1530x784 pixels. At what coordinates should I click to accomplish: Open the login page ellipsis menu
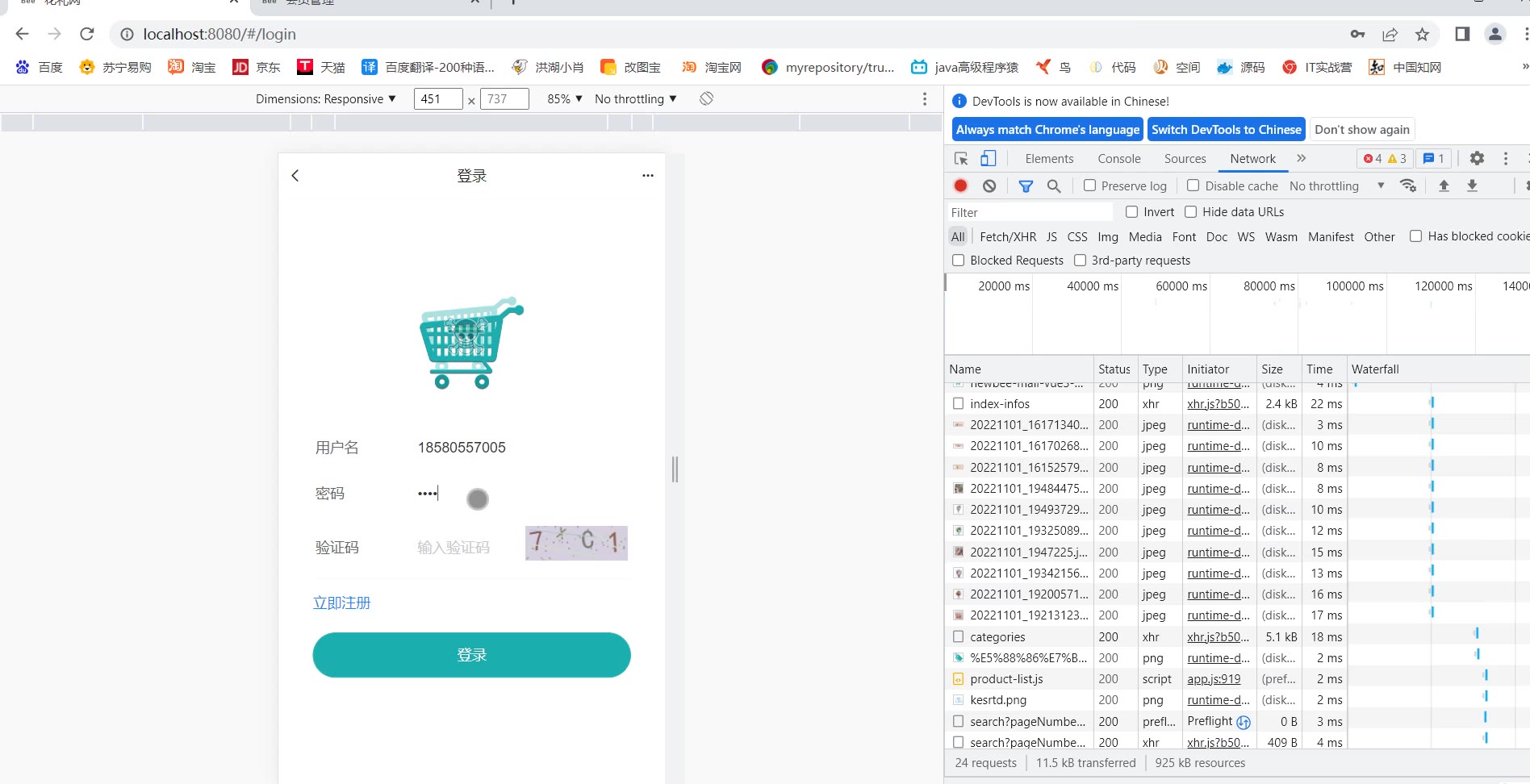[x=648, y=175]
